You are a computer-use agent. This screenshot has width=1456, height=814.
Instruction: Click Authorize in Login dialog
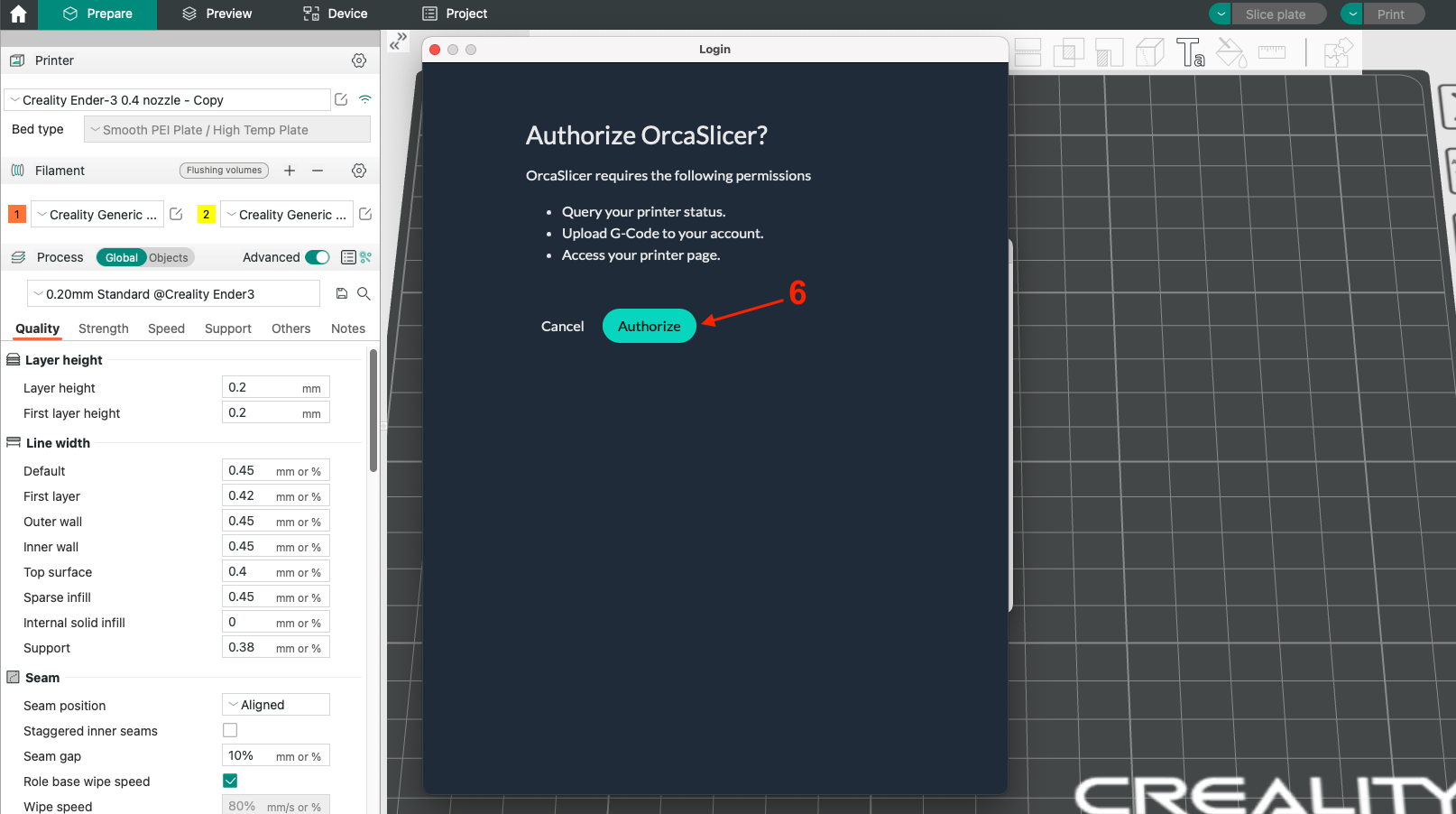(650, 326)
